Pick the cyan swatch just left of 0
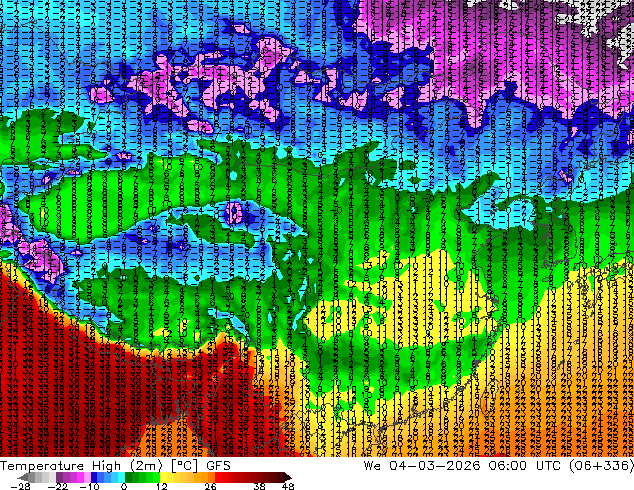This screenshot has height=490, width=634. 121,477
